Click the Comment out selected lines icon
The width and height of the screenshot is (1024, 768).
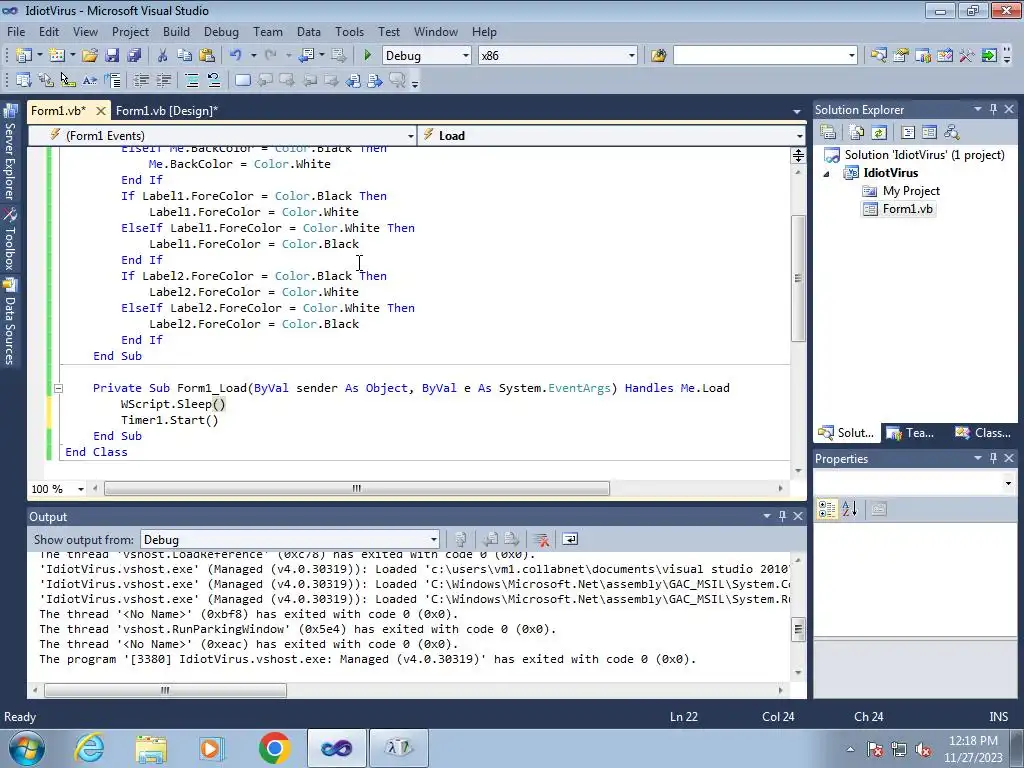(191, 80)
